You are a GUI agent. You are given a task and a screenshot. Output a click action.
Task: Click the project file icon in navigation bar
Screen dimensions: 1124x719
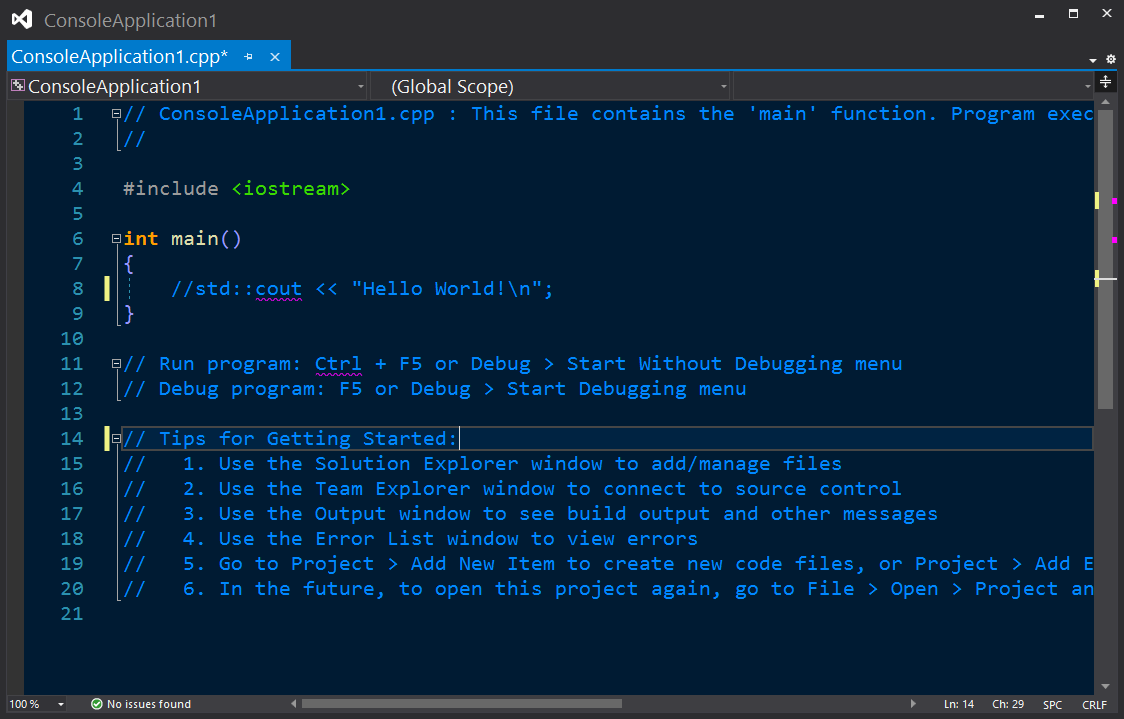pos(15,86)
